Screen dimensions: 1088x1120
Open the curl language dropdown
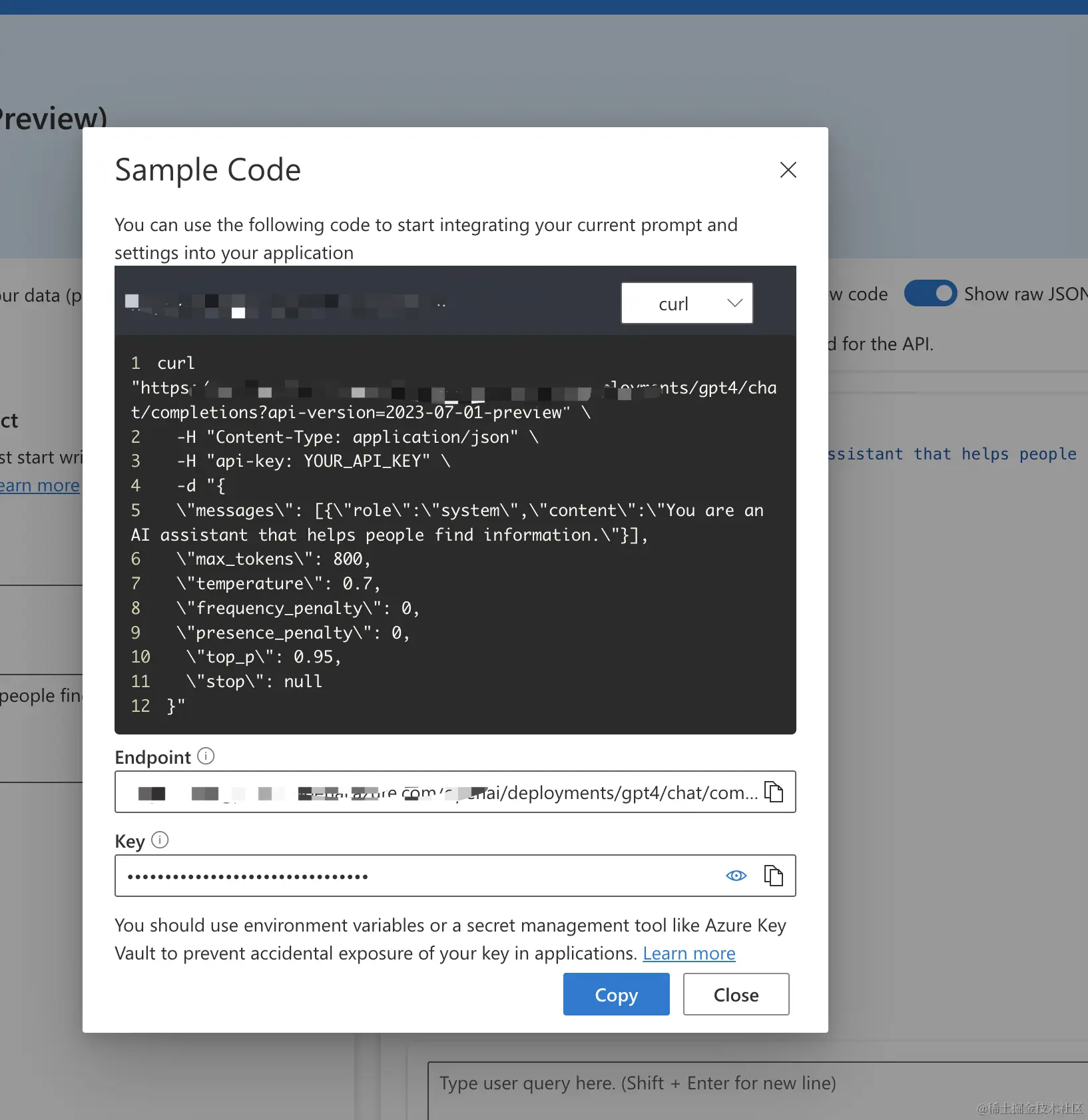point(686,303)
